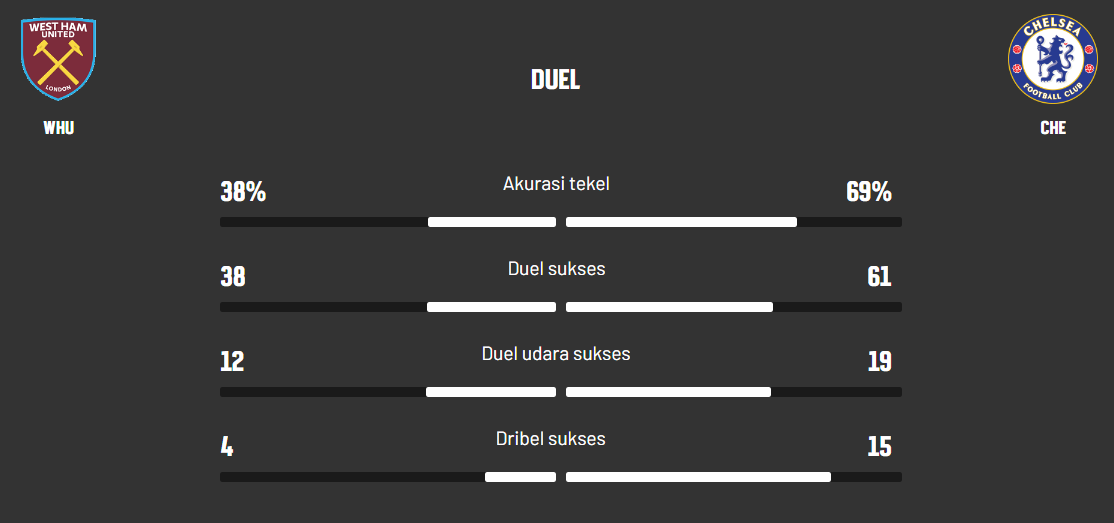
Task: Click the DUEL section heading
Action: tap(556, 80)
